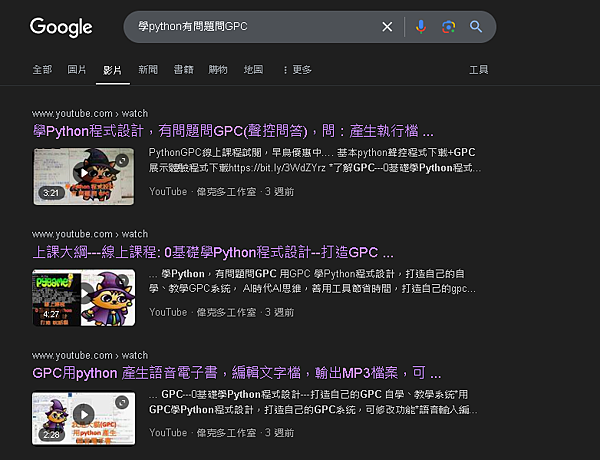
Task: Click the youtube.com URL above the first result
Action: [x=90, y=114]
